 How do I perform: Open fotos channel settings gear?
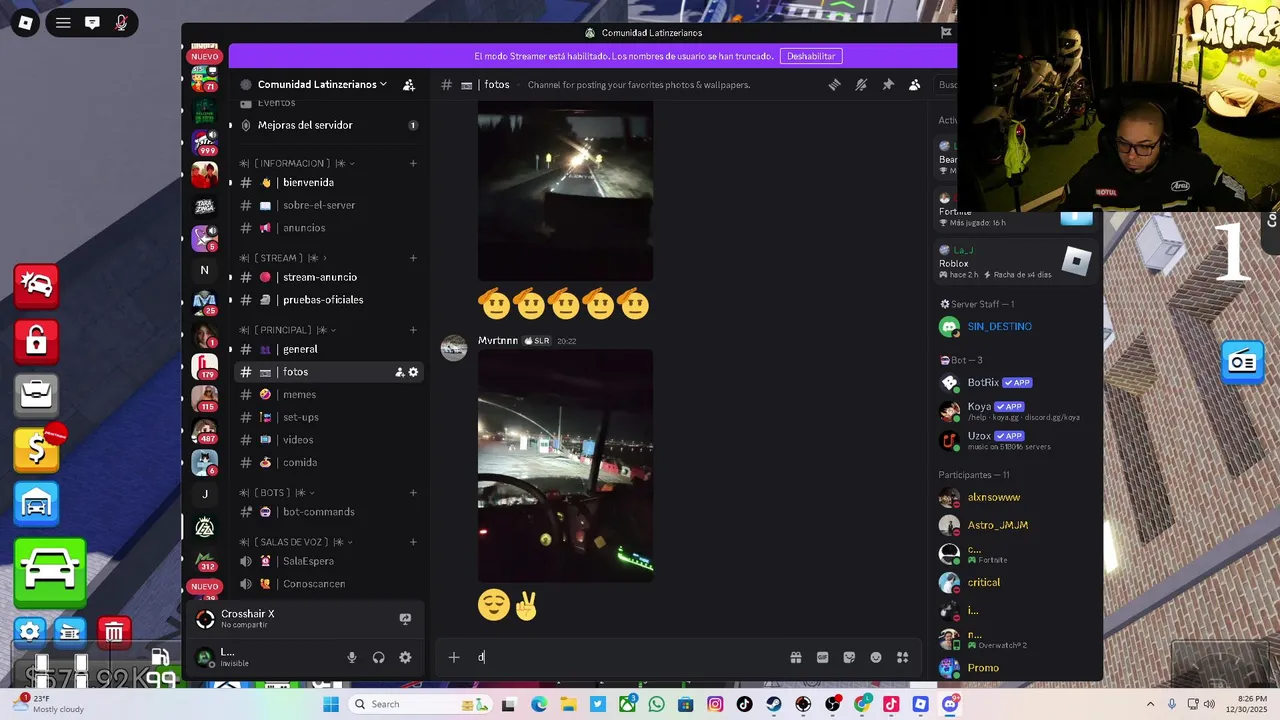[413, 372]
